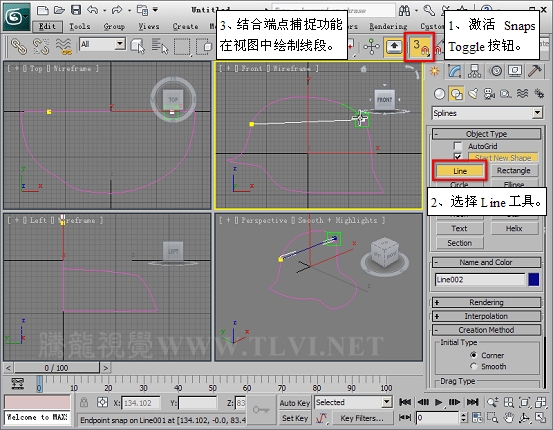The image size is (553, 430).
Task: Expand the Rendering rollout
Action: [x=486, y=303]
